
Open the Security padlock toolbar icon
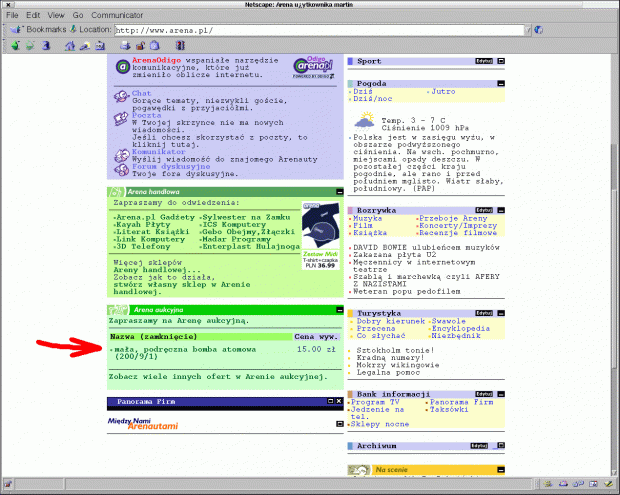[x=140, y=46]
